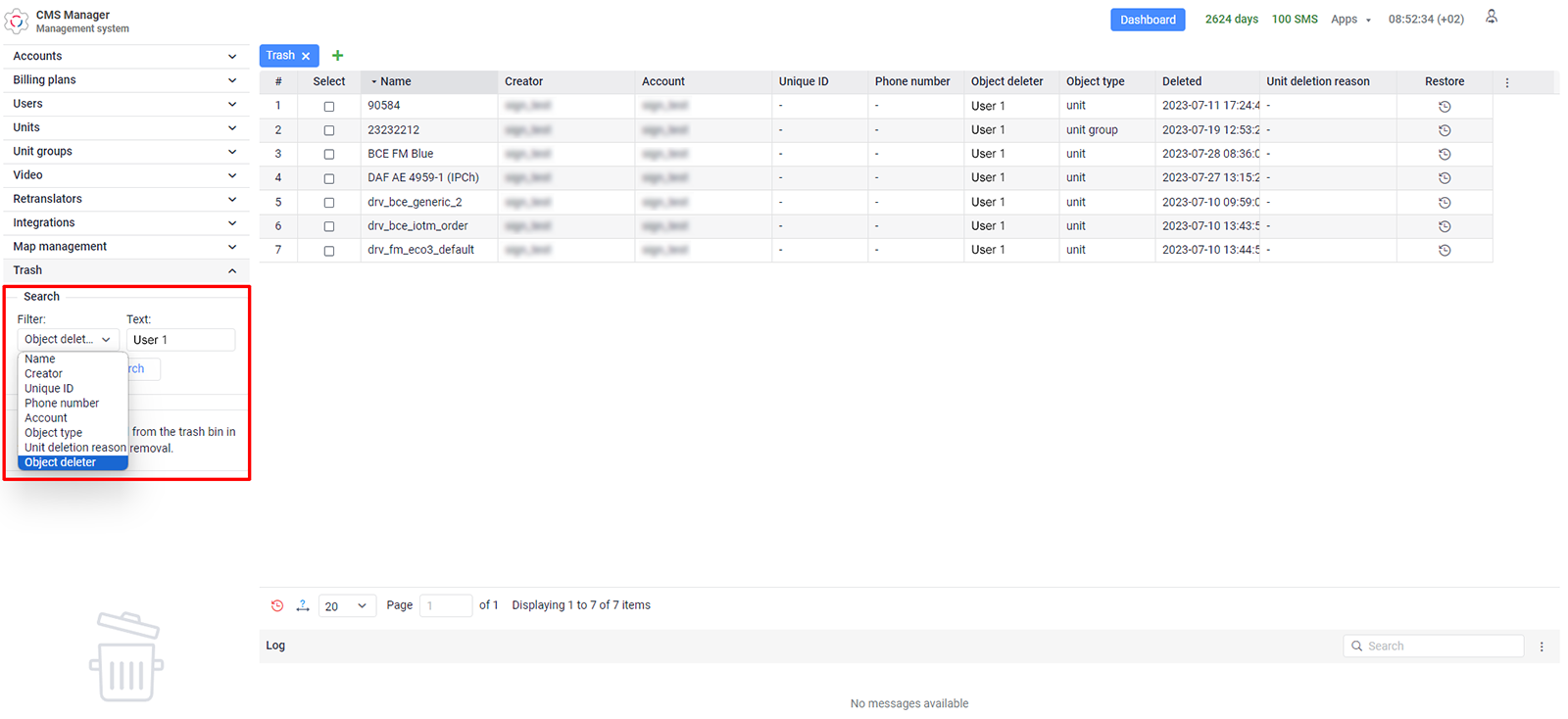Image resolution: width=1568 pixels, height=719 pixels.
Task: Restore item 90584 with restore icon
Action: tap(1445, 106)
